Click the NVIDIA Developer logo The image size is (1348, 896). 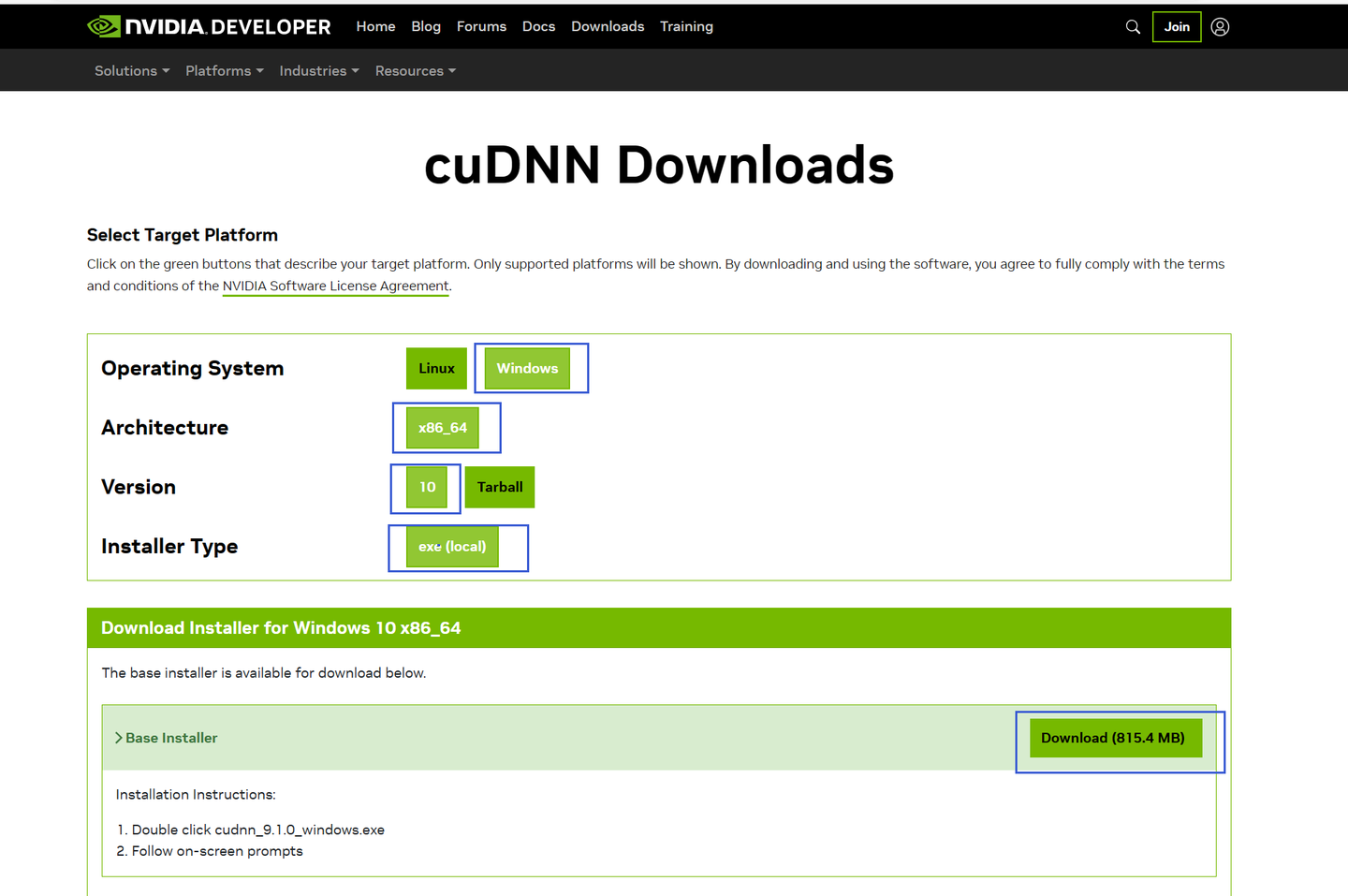[x=208, y=26]
